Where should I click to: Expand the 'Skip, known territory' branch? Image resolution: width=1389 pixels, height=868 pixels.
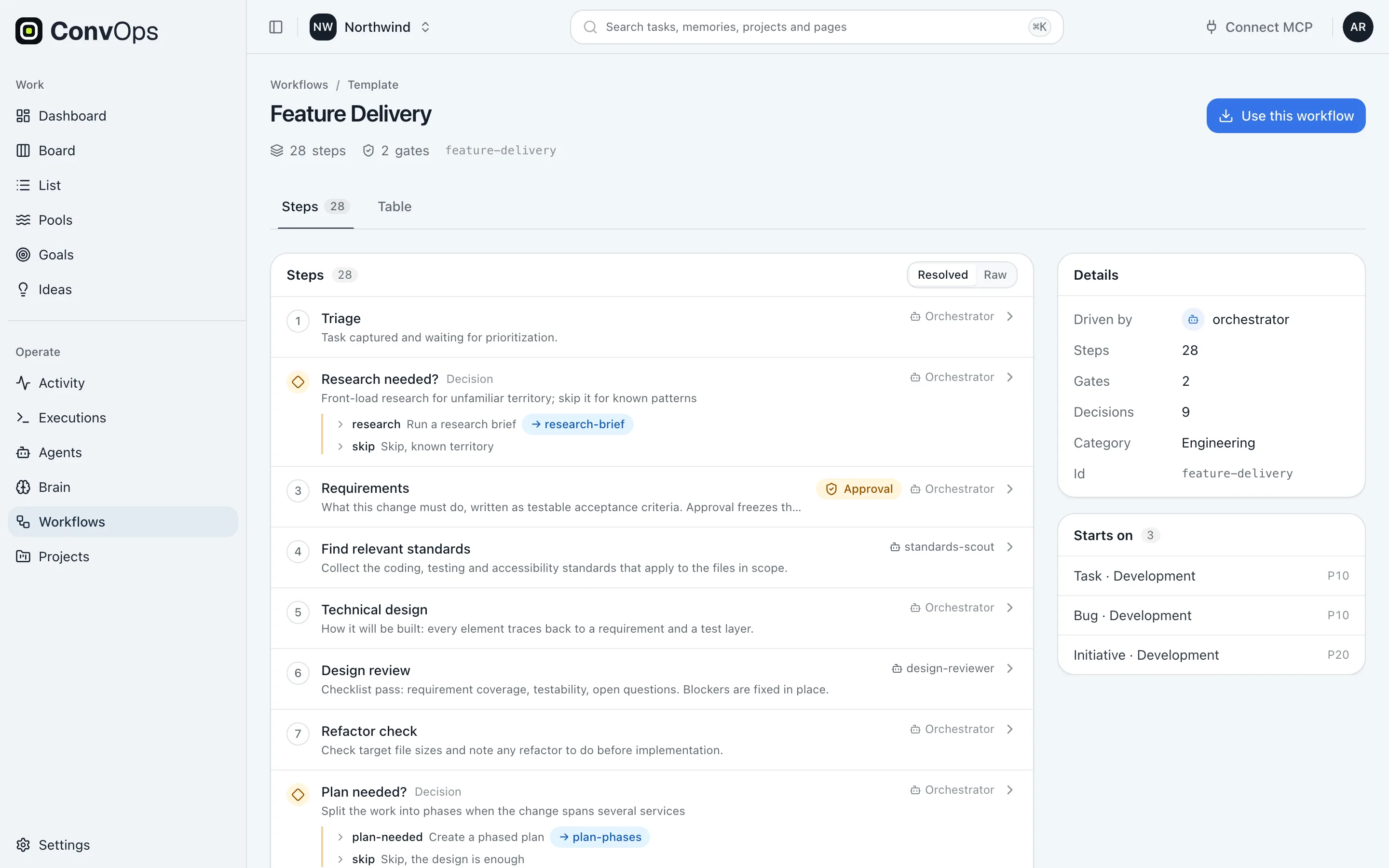point(340,447)
